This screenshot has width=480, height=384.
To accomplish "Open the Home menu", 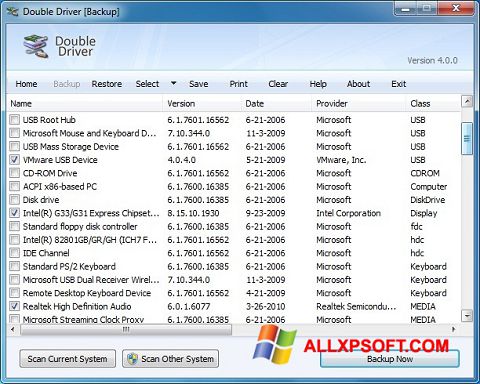I will 26,84.
